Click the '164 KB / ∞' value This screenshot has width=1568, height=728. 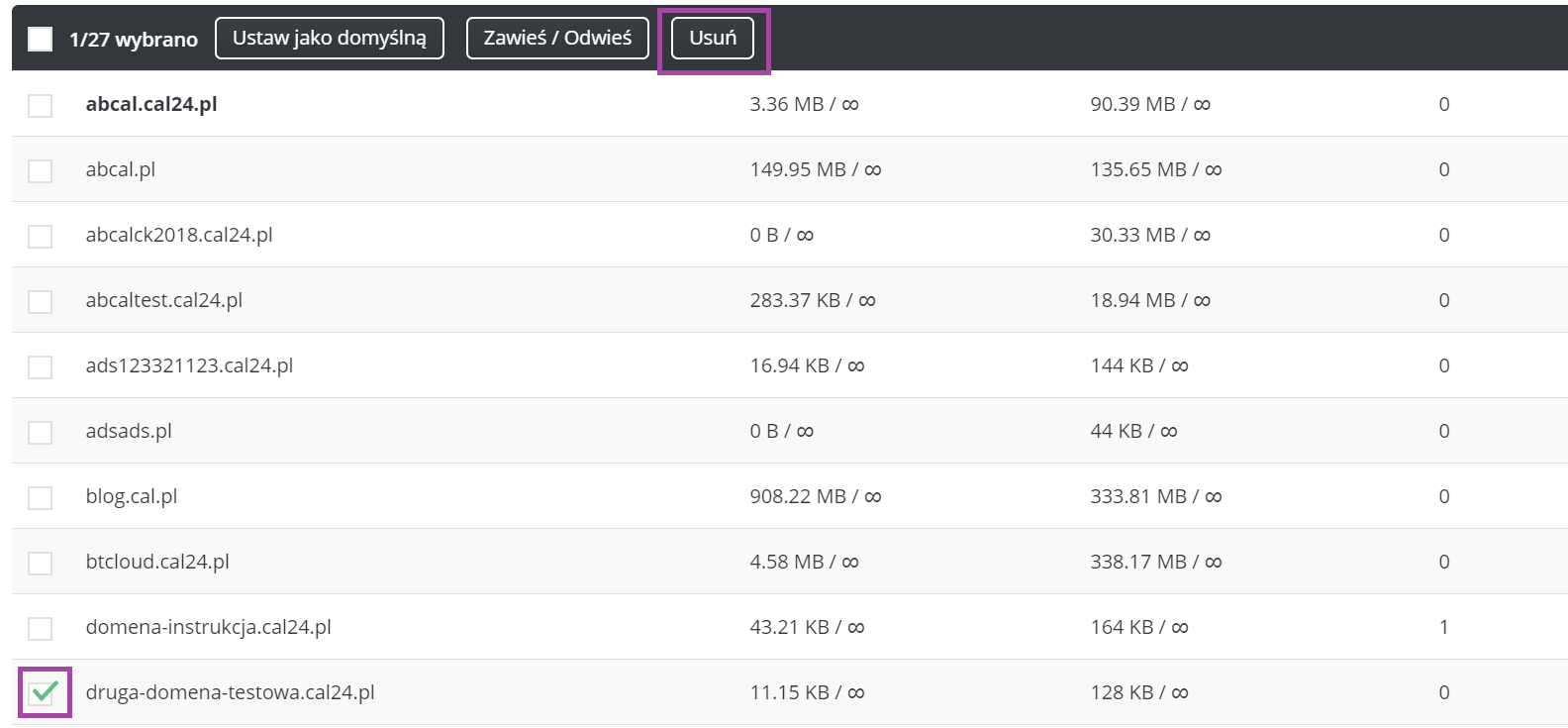1139,627
